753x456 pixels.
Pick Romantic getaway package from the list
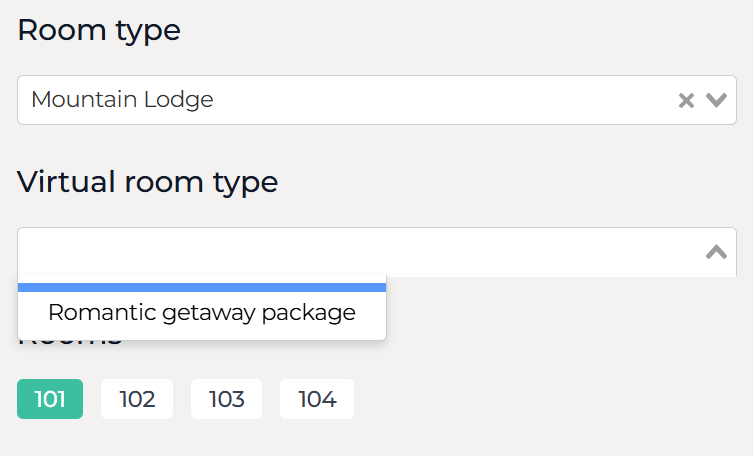click(202, 313)
